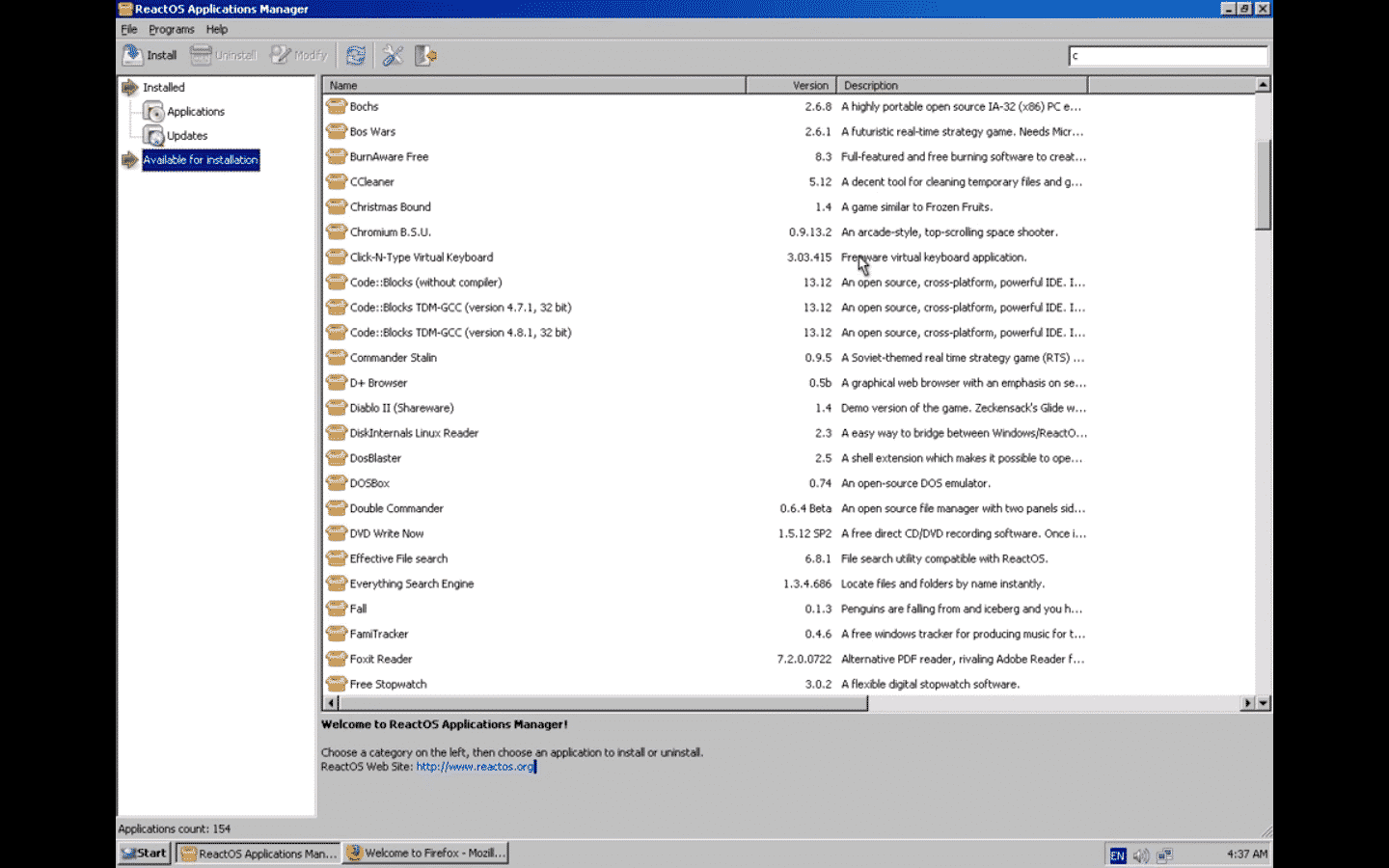1389x868 pixels.
Task: Click the volume speaker icon in the tray
Action: [1141, 854]
